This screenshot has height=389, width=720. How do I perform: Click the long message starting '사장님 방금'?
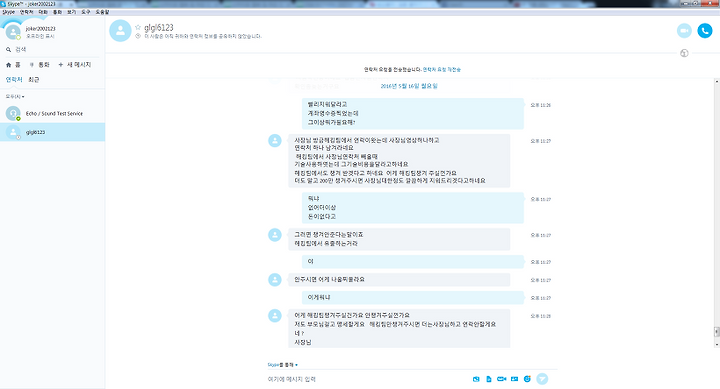(399, 161)
